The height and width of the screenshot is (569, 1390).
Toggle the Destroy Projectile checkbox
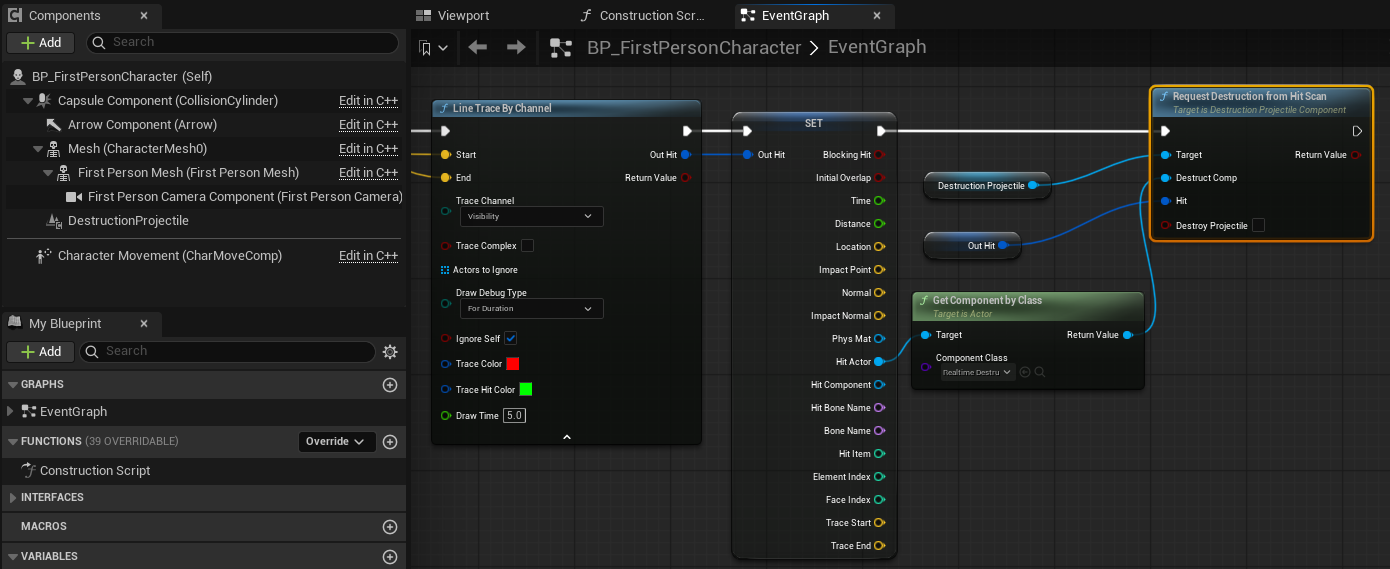[x=1258, y=226]
